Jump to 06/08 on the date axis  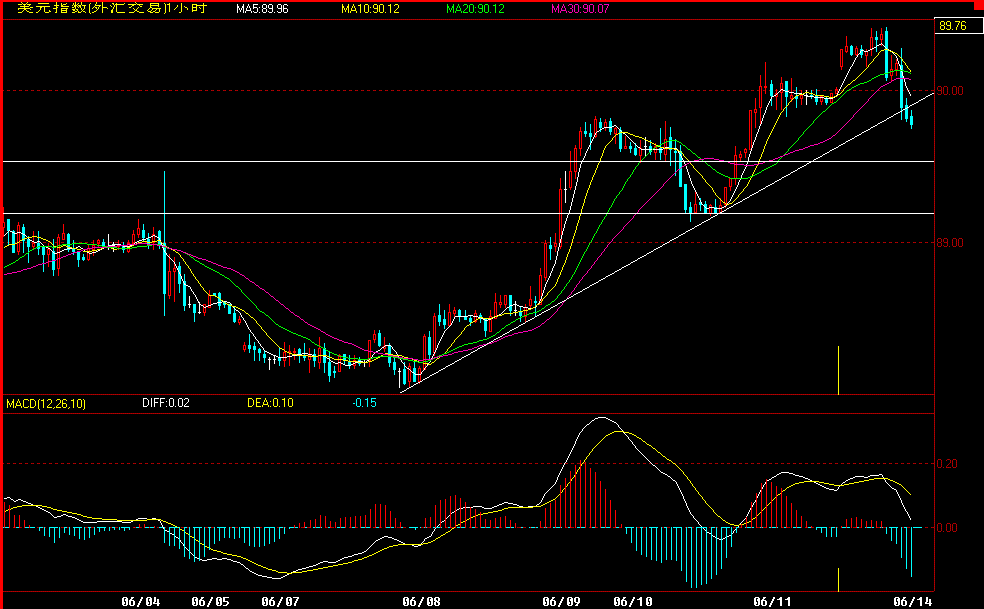pos(421,602)
